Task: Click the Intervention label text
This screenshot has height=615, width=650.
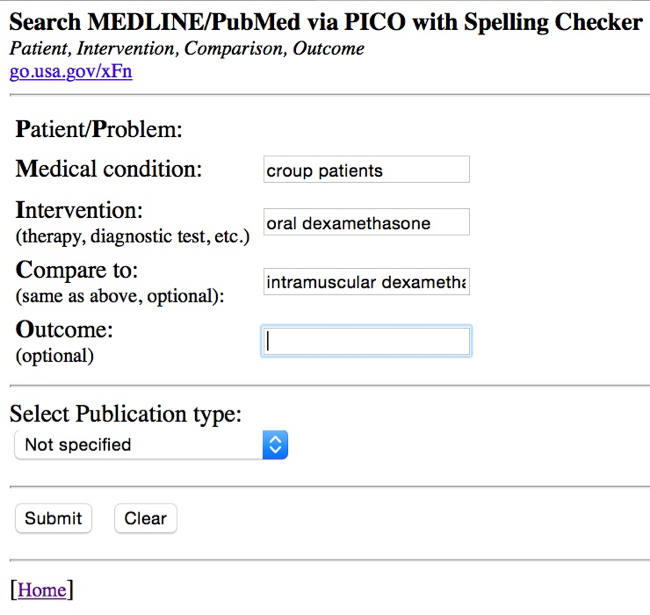Action: 79,211
